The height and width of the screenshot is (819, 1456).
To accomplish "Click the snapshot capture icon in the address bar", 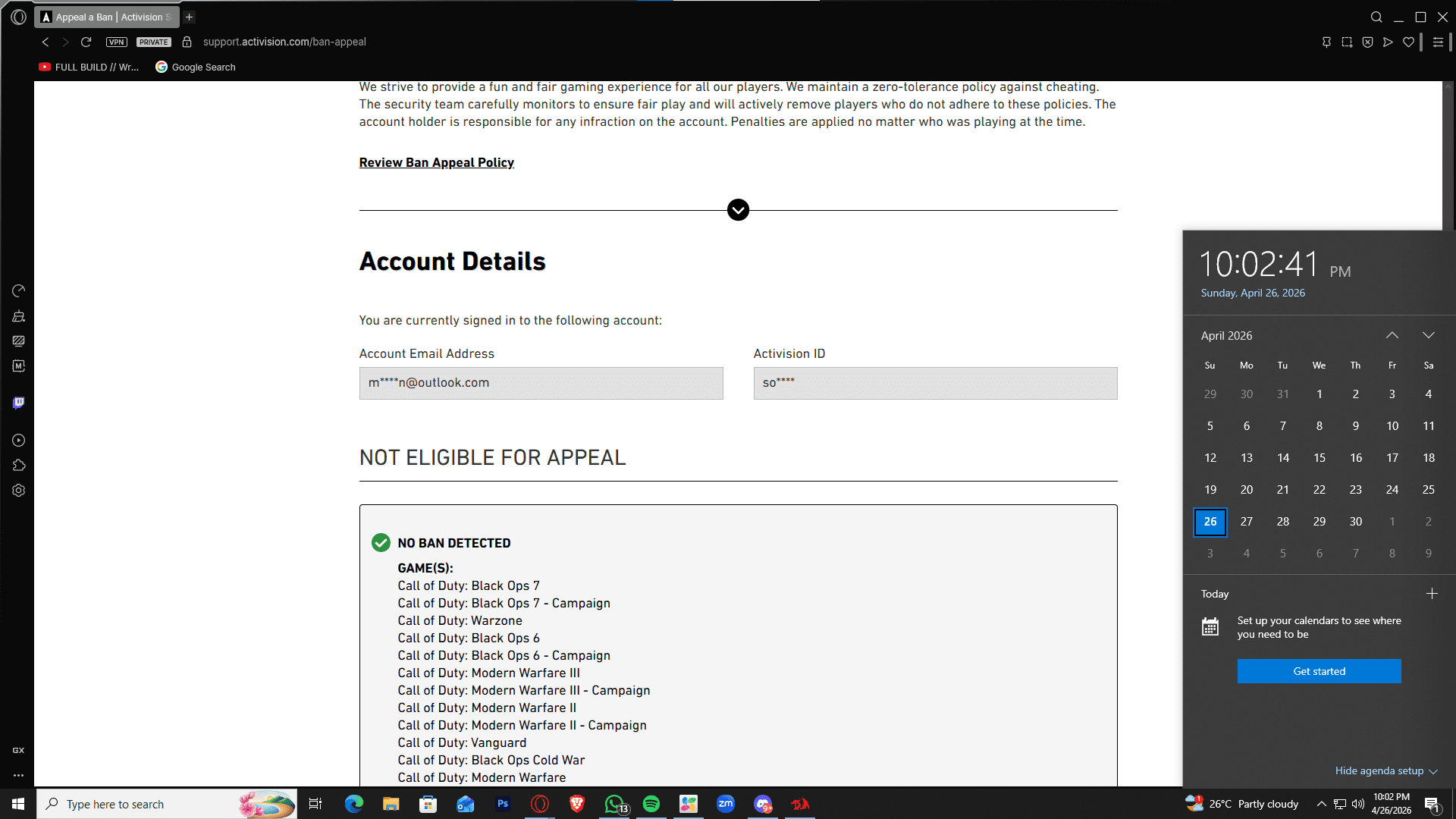I will [x=1347, y=42].
